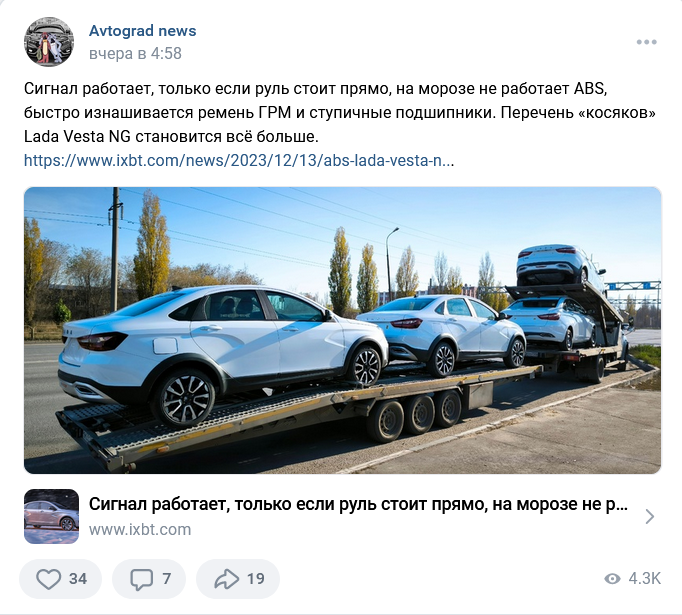Open comments via the speech bubble icon
The height and width of the screenshot is (615, 682).
coord(141,579)
